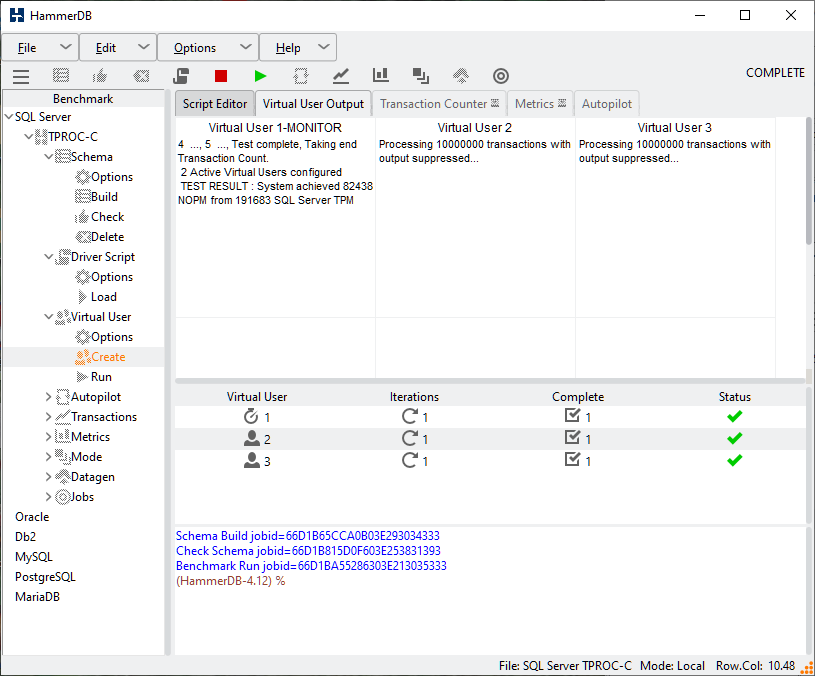Viewport: 815px width, 676px height.
Task: Click the File menu dropdown arrow
Action: tap(65, 47)
